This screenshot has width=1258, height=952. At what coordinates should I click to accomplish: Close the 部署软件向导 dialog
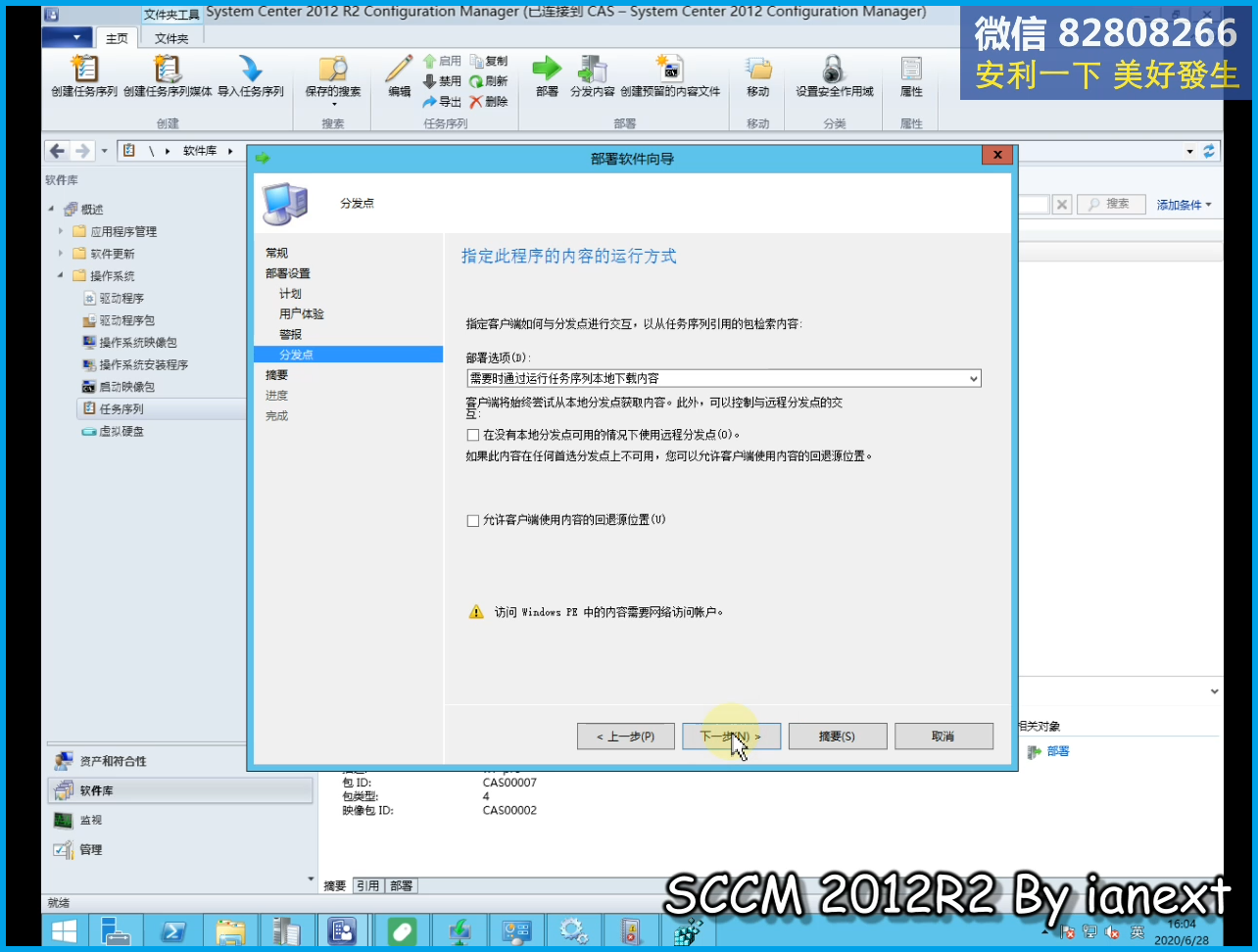pos(996,155)
